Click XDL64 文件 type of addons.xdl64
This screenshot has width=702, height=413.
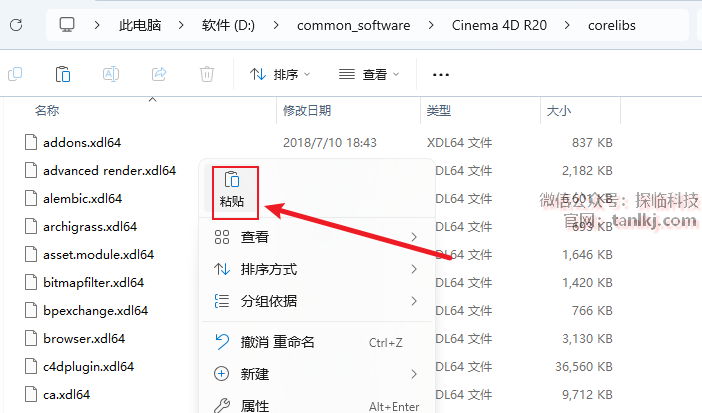point(459,142)
